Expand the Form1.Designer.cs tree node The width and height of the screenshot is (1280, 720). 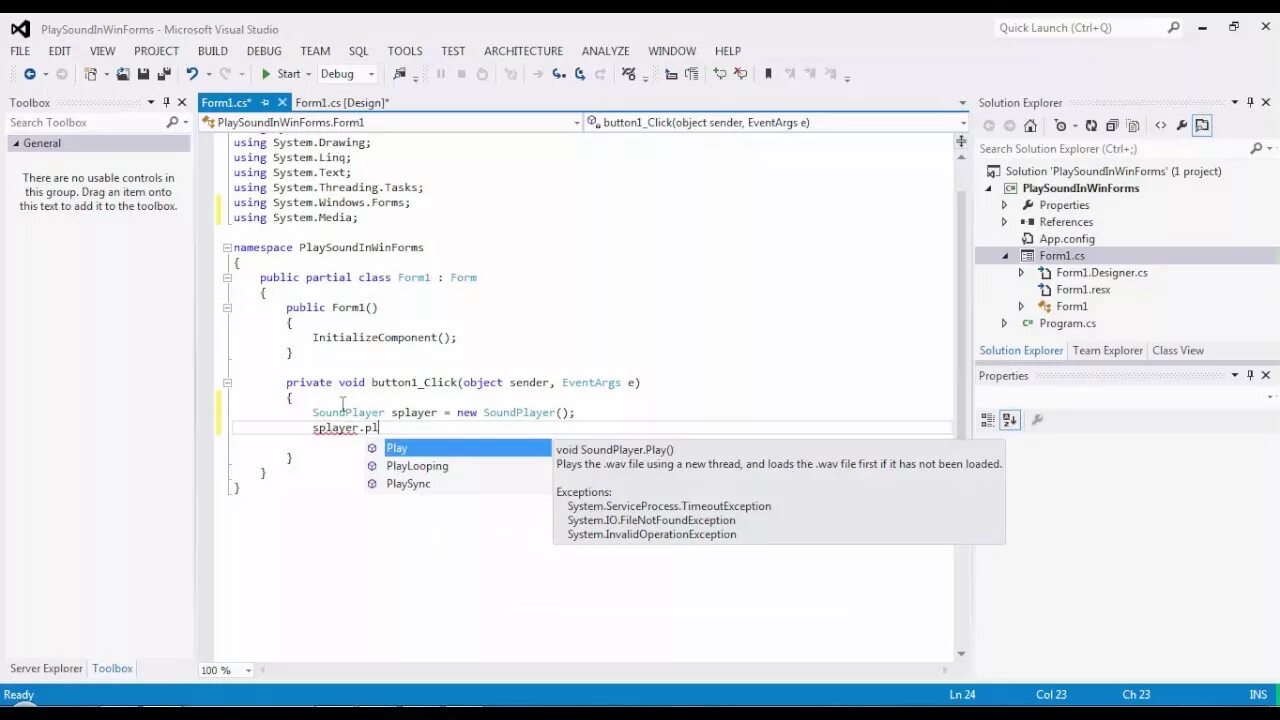1021,273
